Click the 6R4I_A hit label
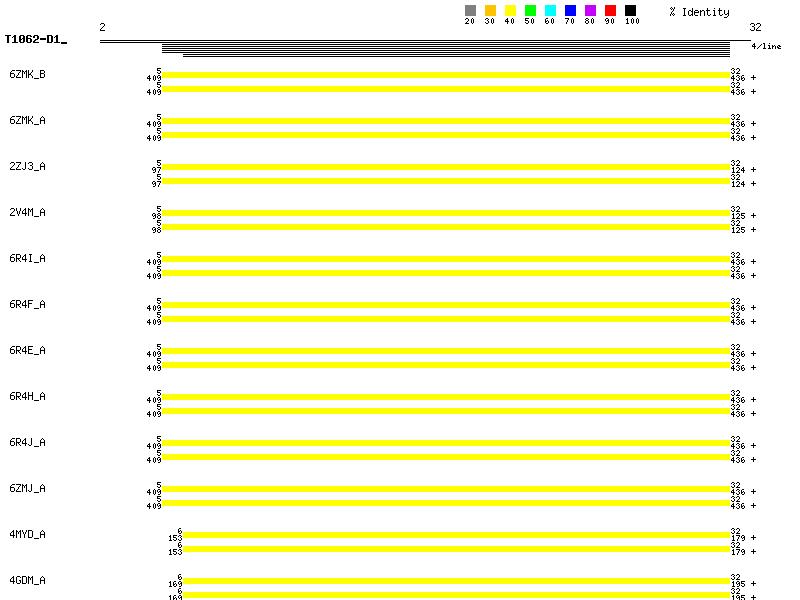The height and width of the screenshot is (600, 800). pos(27,259)
